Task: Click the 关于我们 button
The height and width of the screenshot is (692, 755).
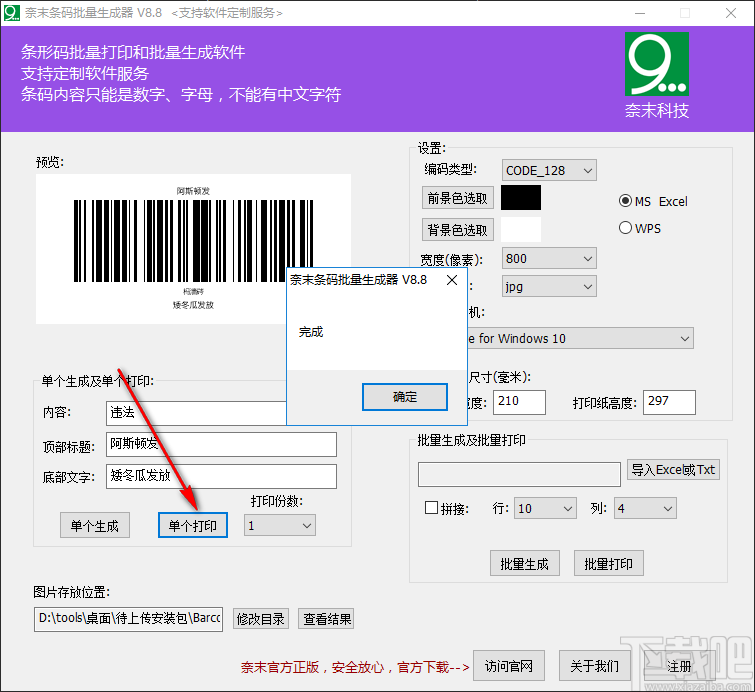Action: pyautogui.click(x=594, y=666)
